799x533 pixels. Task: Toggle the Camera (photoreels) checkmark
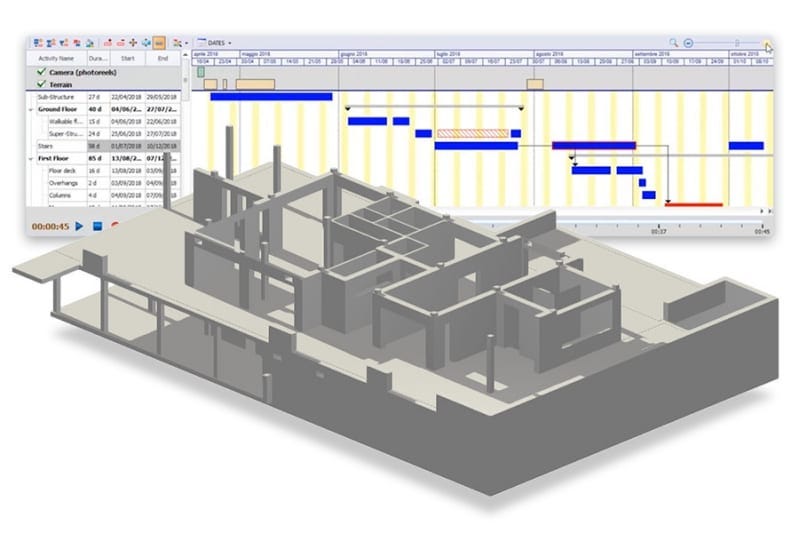coord(40,73)
